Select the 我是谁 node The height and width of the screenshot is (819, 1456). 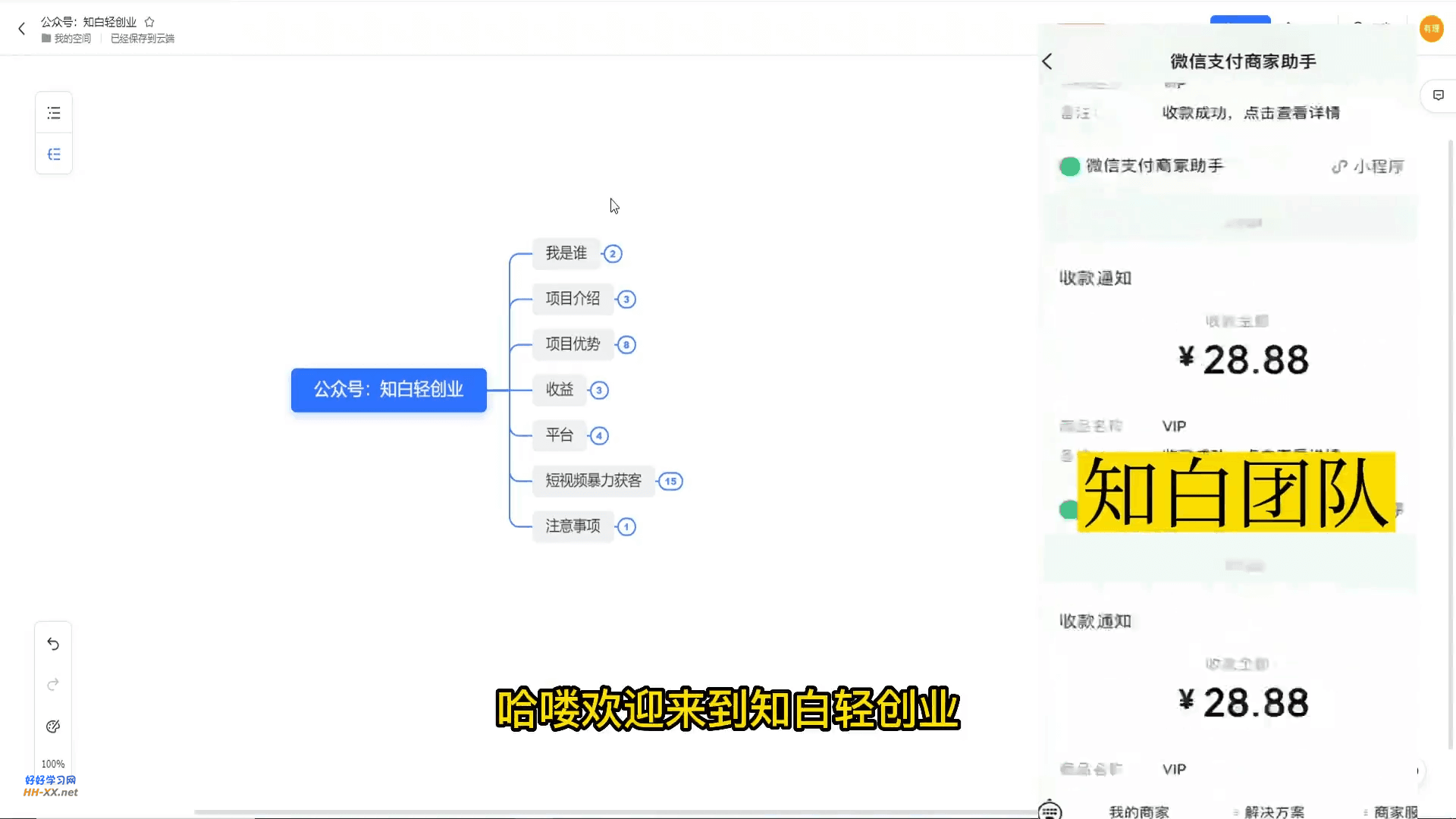(566, 253)
